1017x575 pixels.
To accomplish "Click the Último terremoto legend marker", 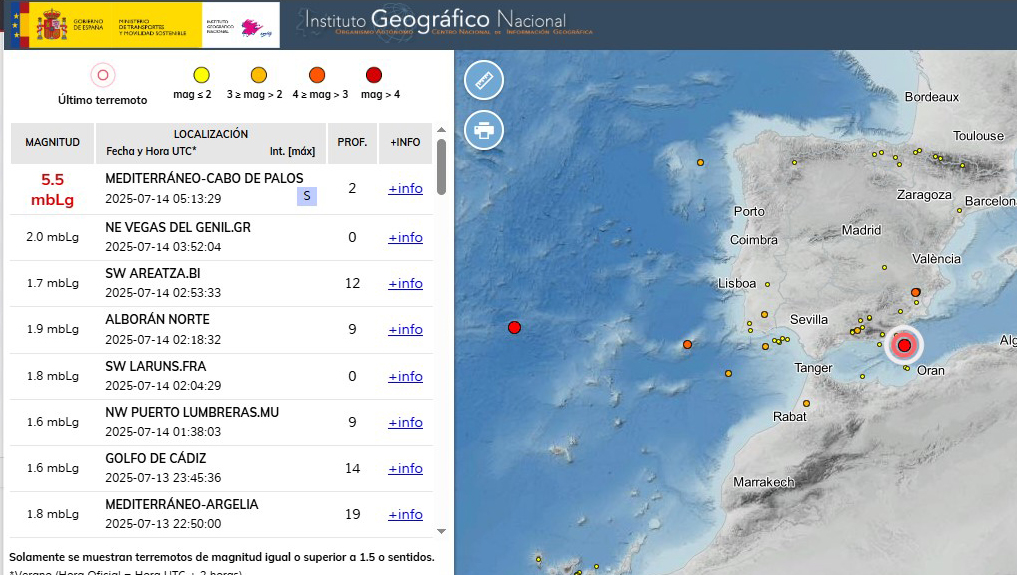I will pos(102,75).
